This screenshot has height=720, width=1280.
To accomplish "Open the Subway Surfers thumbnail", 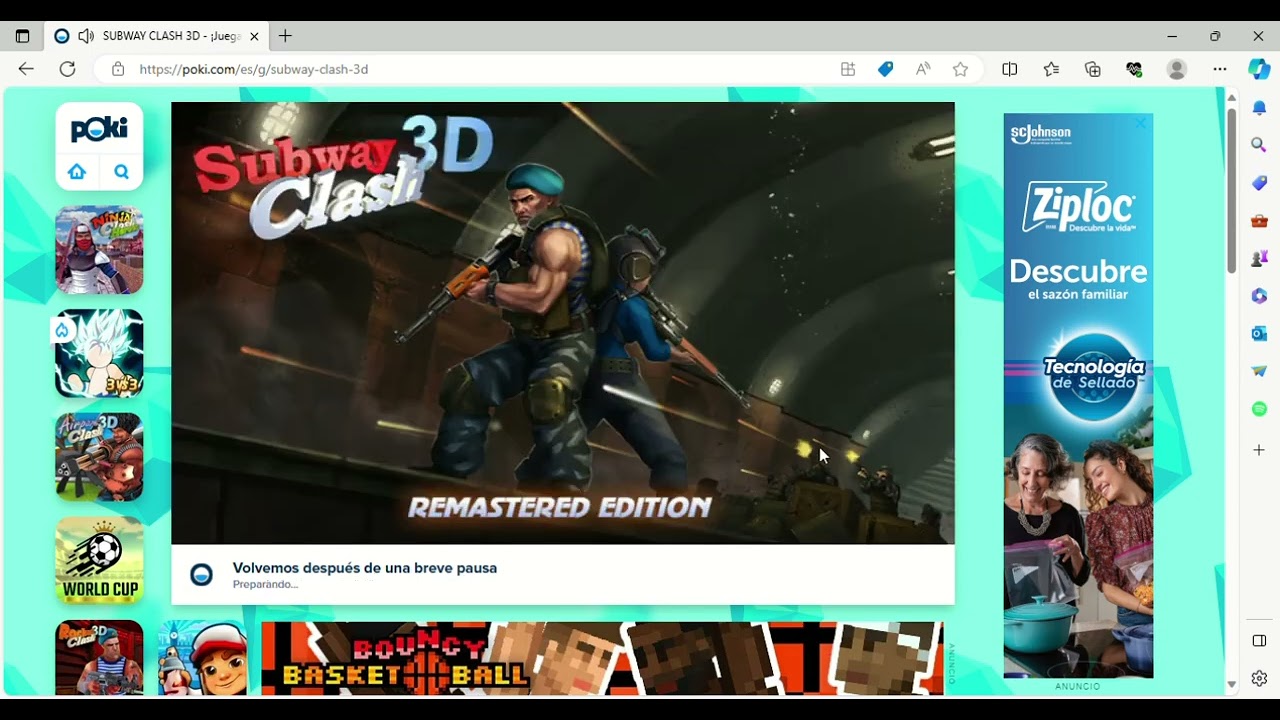I will tap(203, 658).
